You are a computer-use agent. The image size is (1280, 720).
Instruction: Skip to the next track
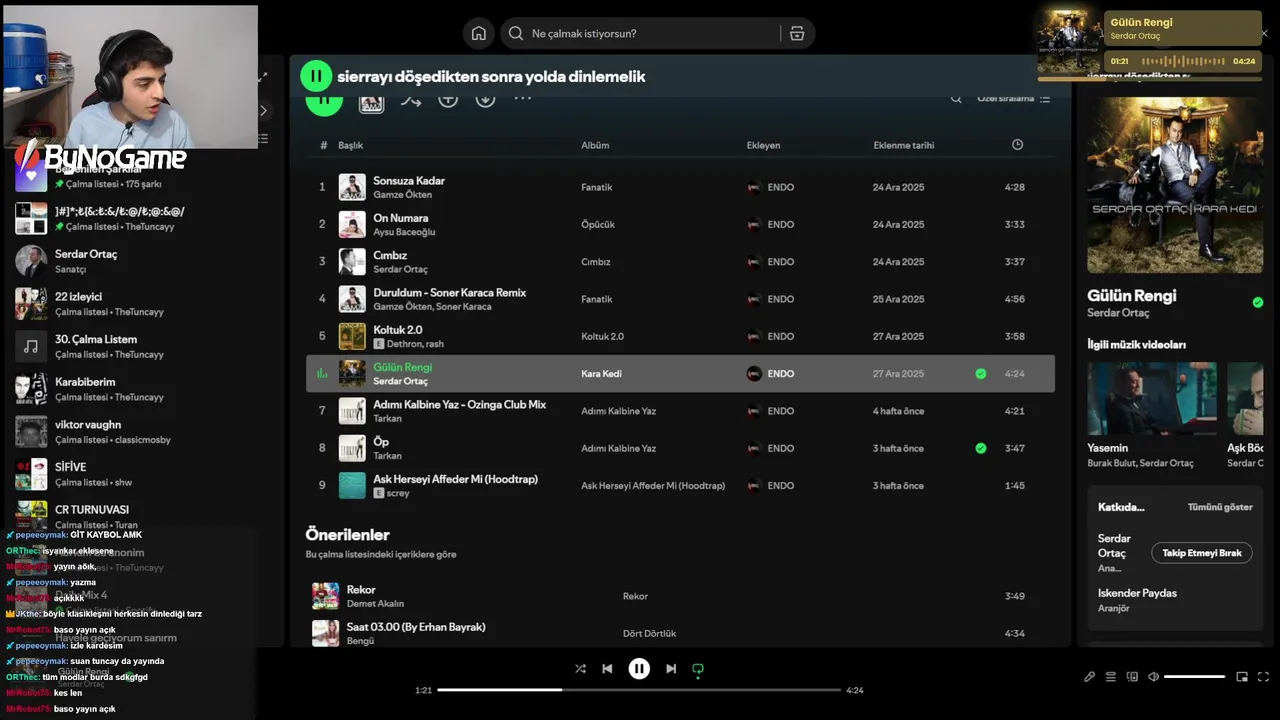click(671, 669)
